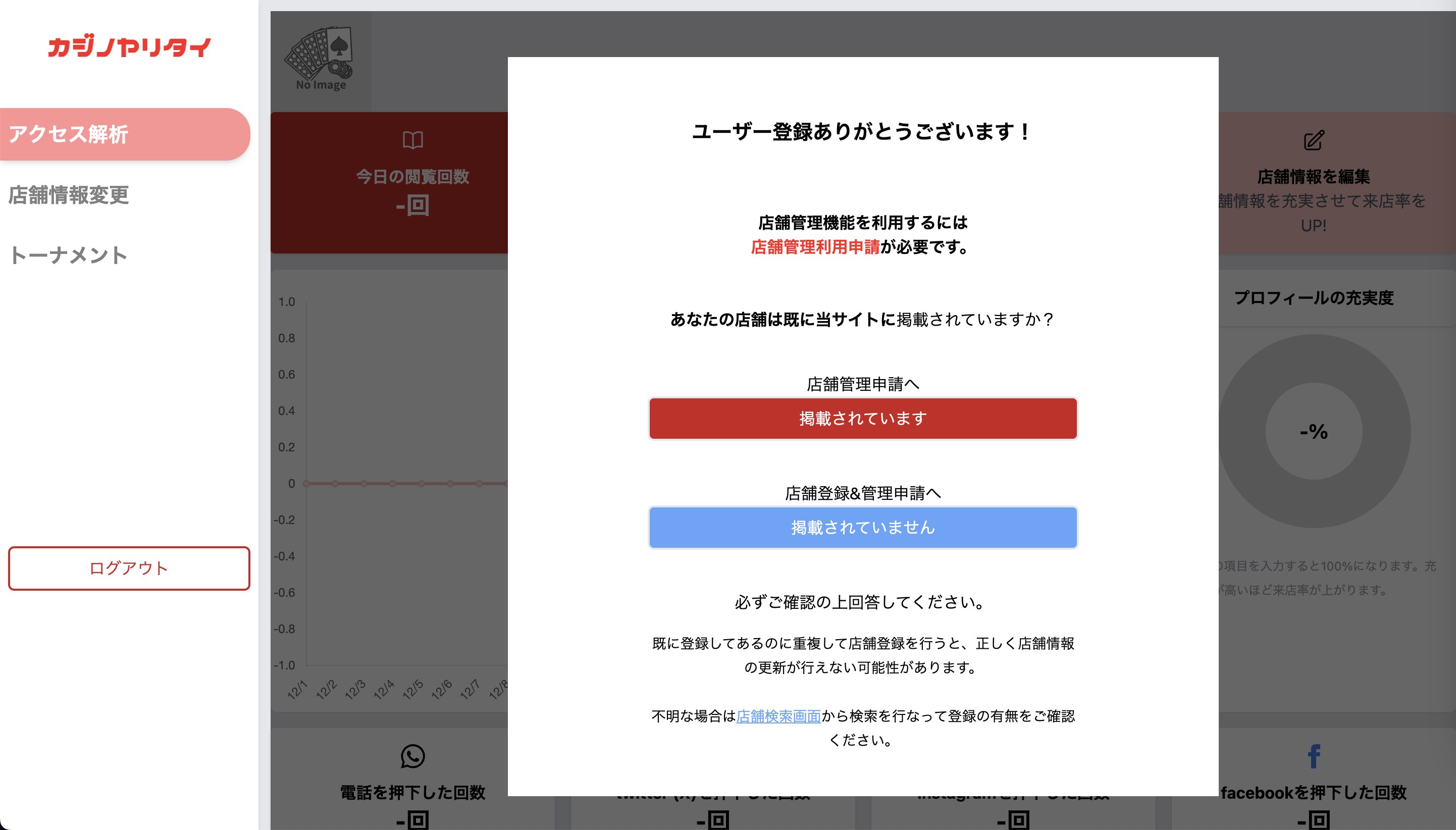Click the 12/4 chart axis label
Viewport: 1456px width, 830px height.
coord(384,689)
